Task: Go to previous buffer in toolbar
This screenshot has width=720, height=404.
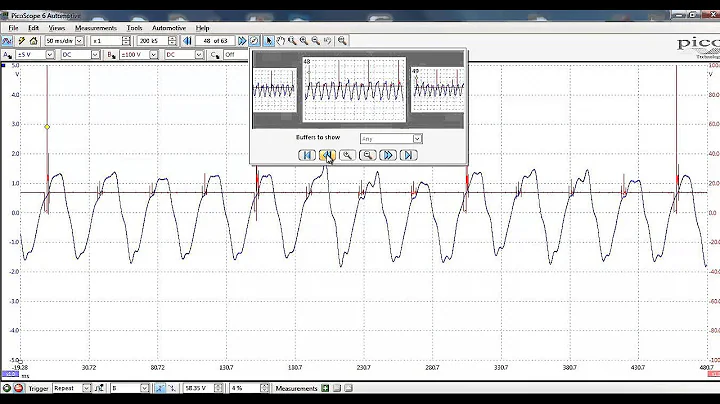Action: (187, 41)
